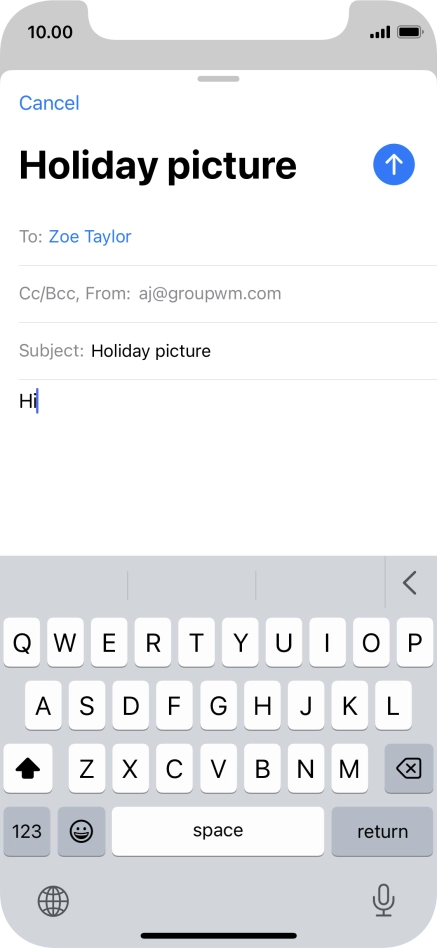437x948 pixels.
Task: Tap the M key
Action: coord(349,768)
